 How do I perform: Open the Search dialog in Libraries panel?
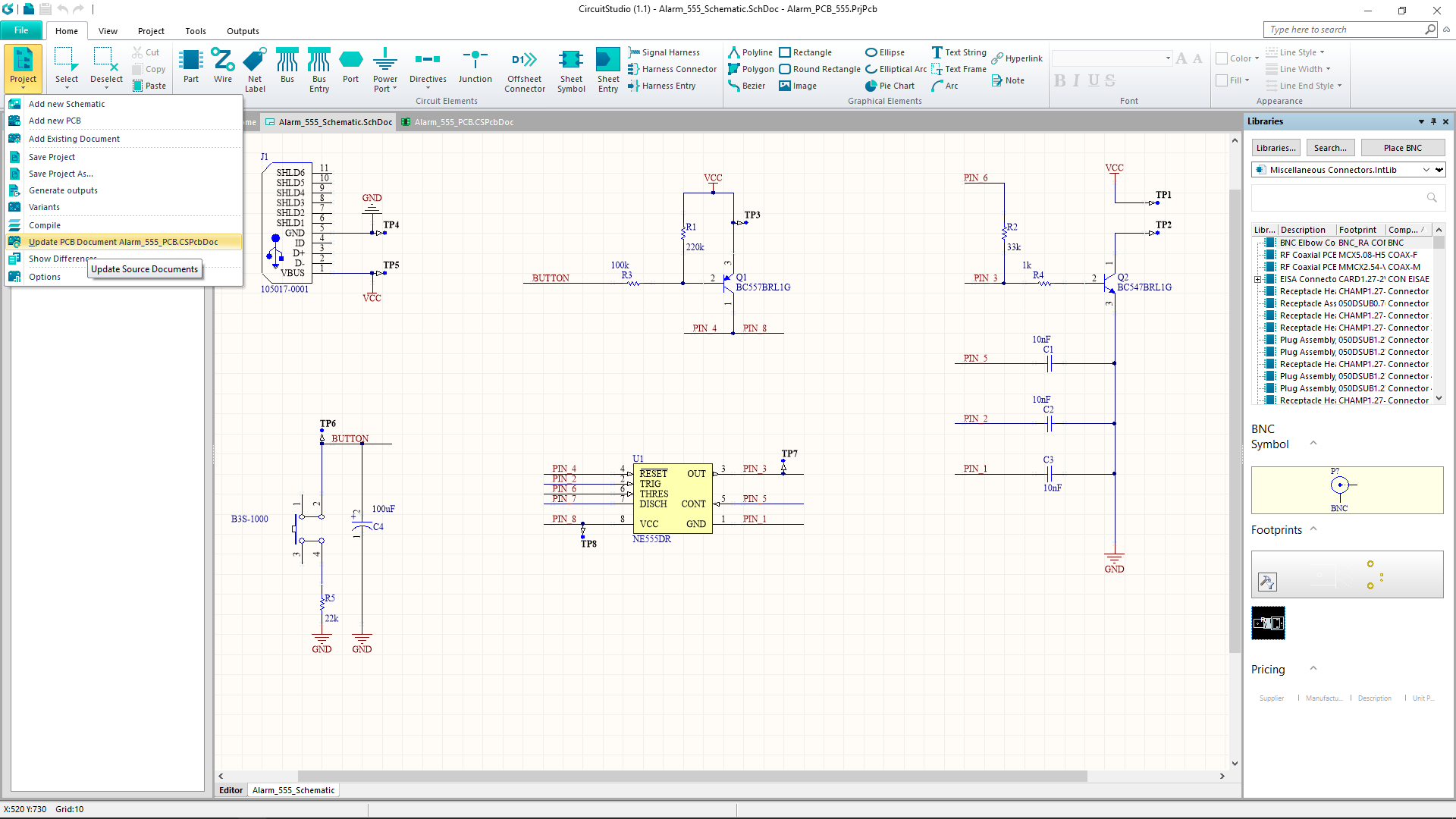point(1330,147)
